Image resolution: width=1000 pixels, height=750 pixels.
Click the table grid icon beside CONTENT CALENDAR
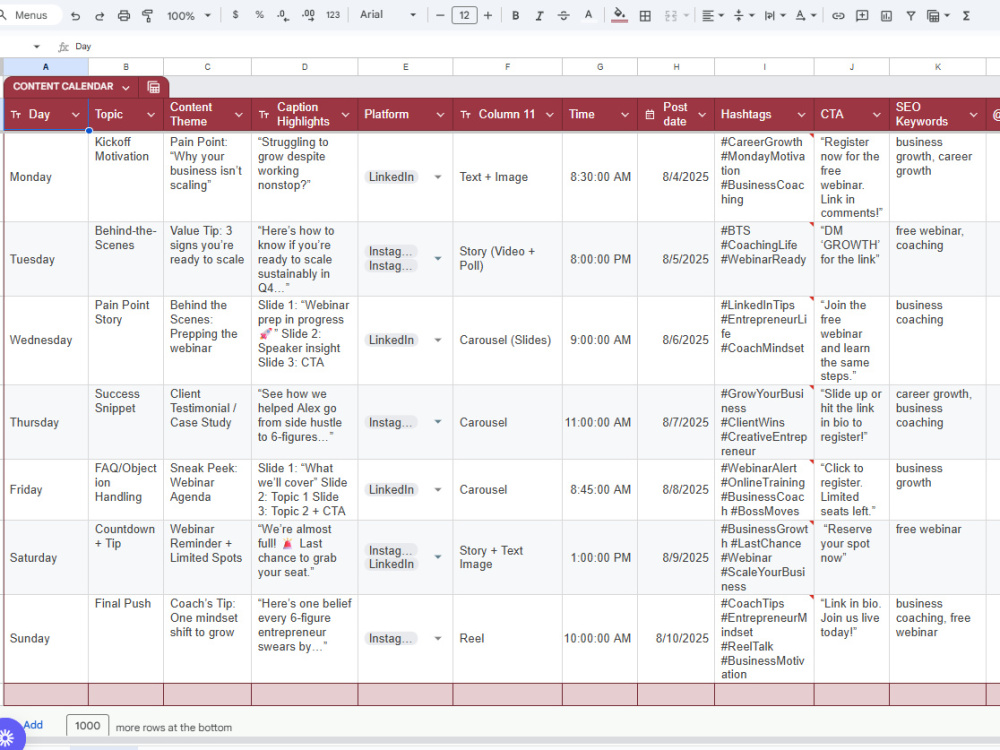tap(153, 87)
